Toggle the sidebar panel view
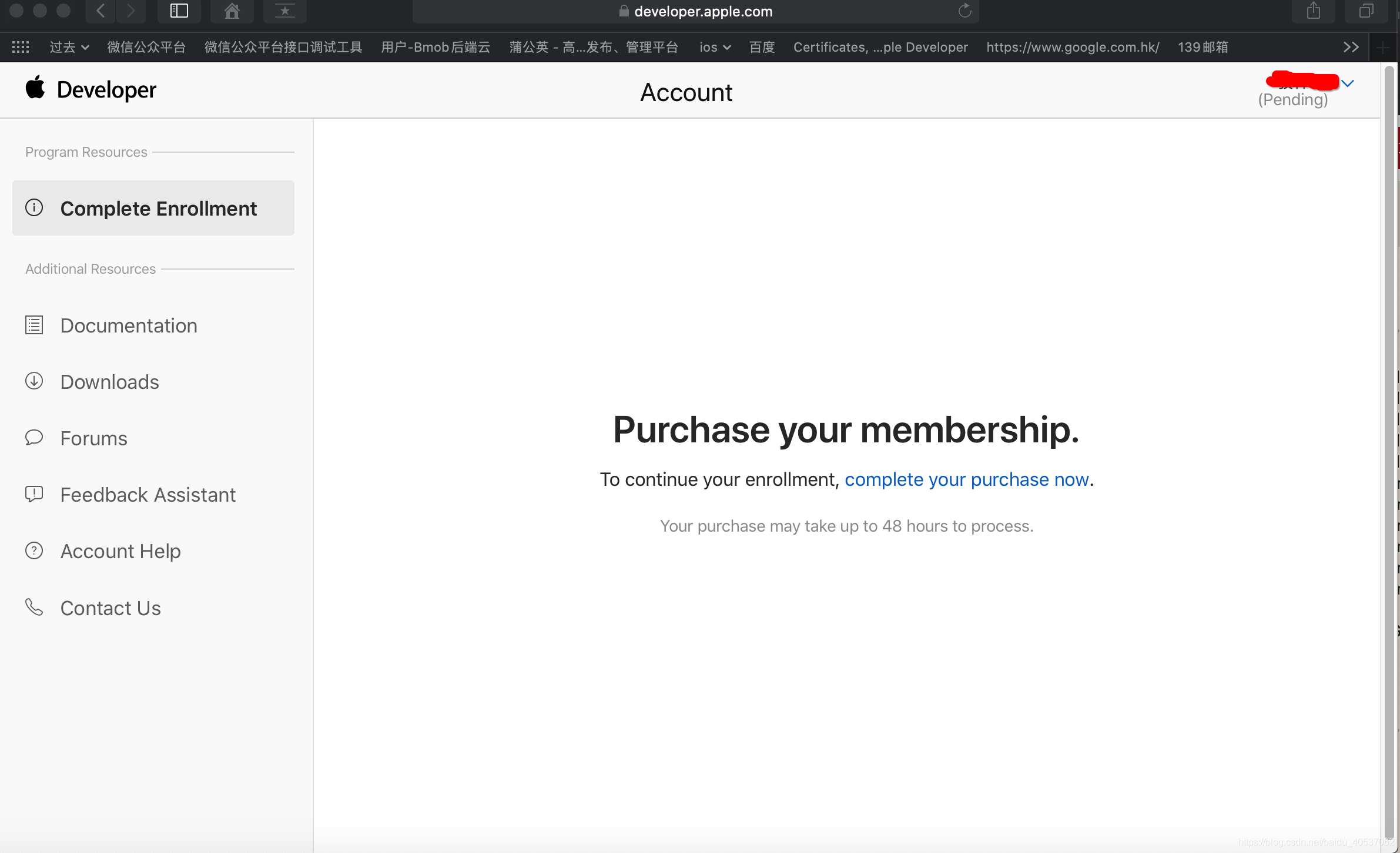Viewport: 1400px width, 853px height. click(x=179, y=12)
